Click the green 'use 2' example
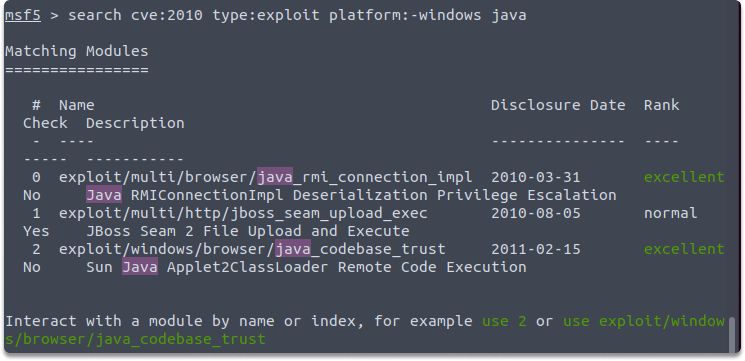The image size is (745, 361). [x=504, y=321]
